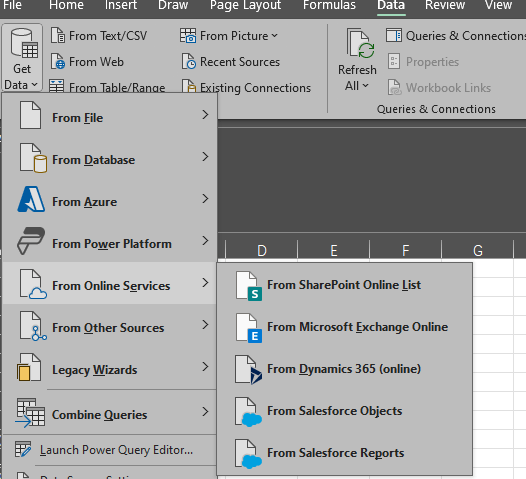Viewport: 526px width, 479px height.
Task: Expand the From Other Sources submenu arrow
Action: click(x=205, y=325)
